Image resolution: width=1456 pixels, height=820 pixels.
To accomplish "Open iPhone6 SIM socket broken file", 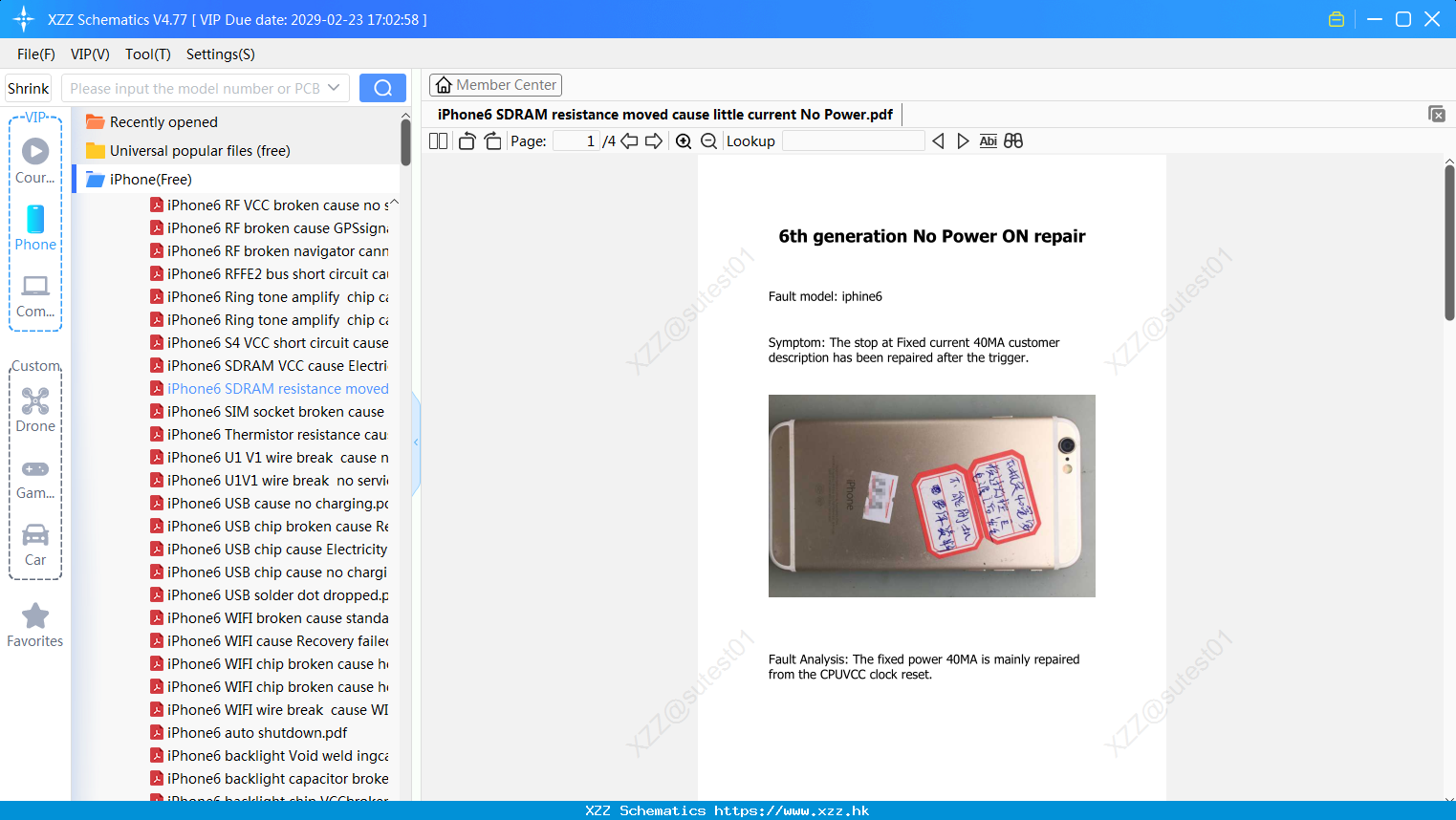I will 268,412.
